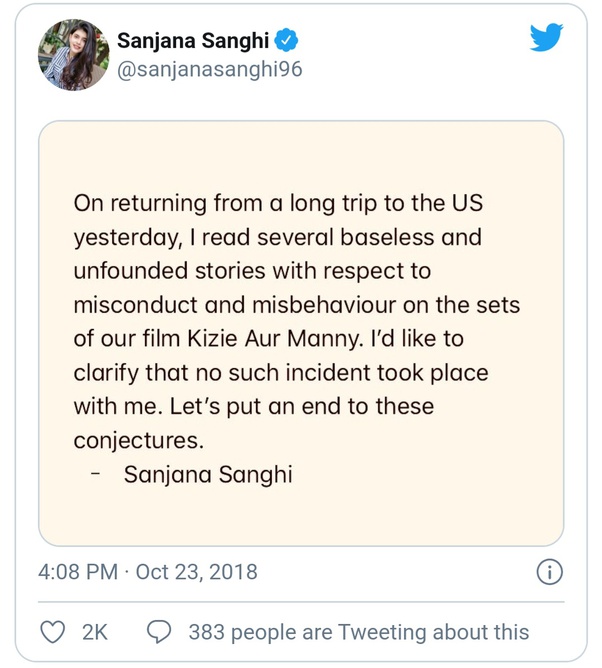Screen dimensions: 602x668
Task: Open the @sanjanasanghi96 handle
Action: click(210, 70)
